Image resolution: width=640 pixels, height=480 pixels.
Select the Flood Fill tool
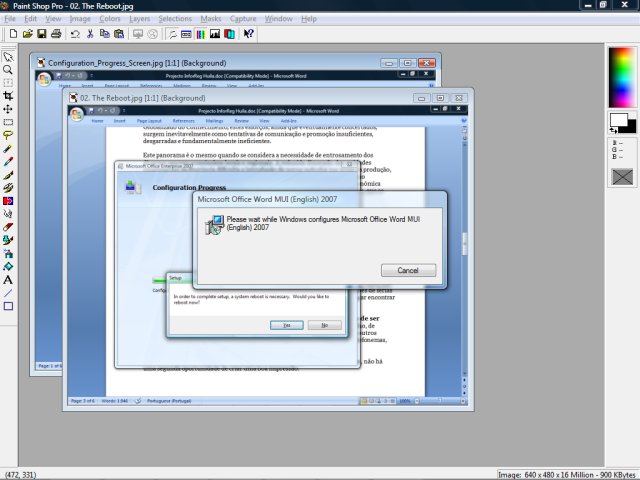[8, 267]
